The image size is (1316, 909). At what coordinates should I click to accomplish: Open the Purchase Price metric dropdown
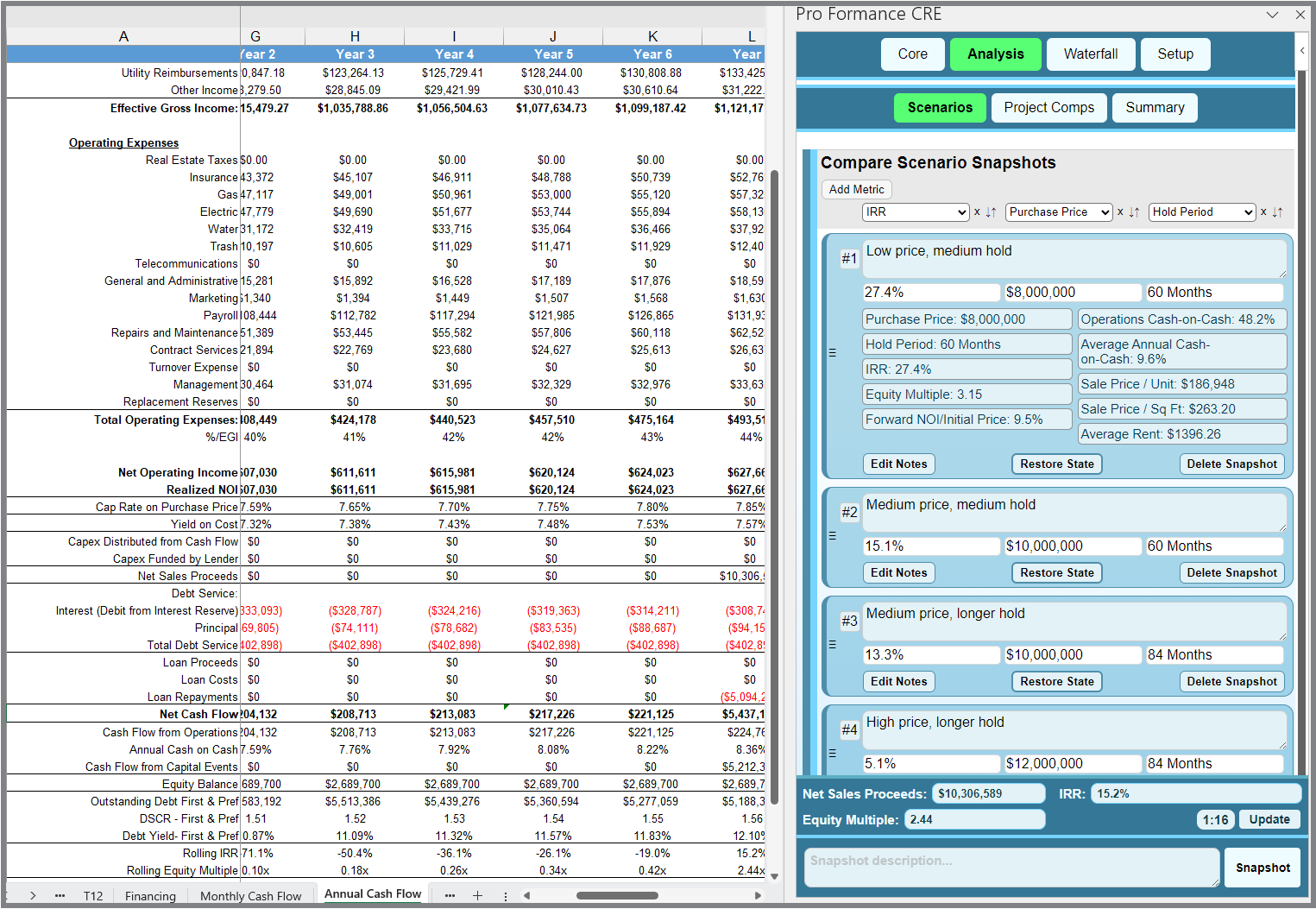pos(1058,211)
